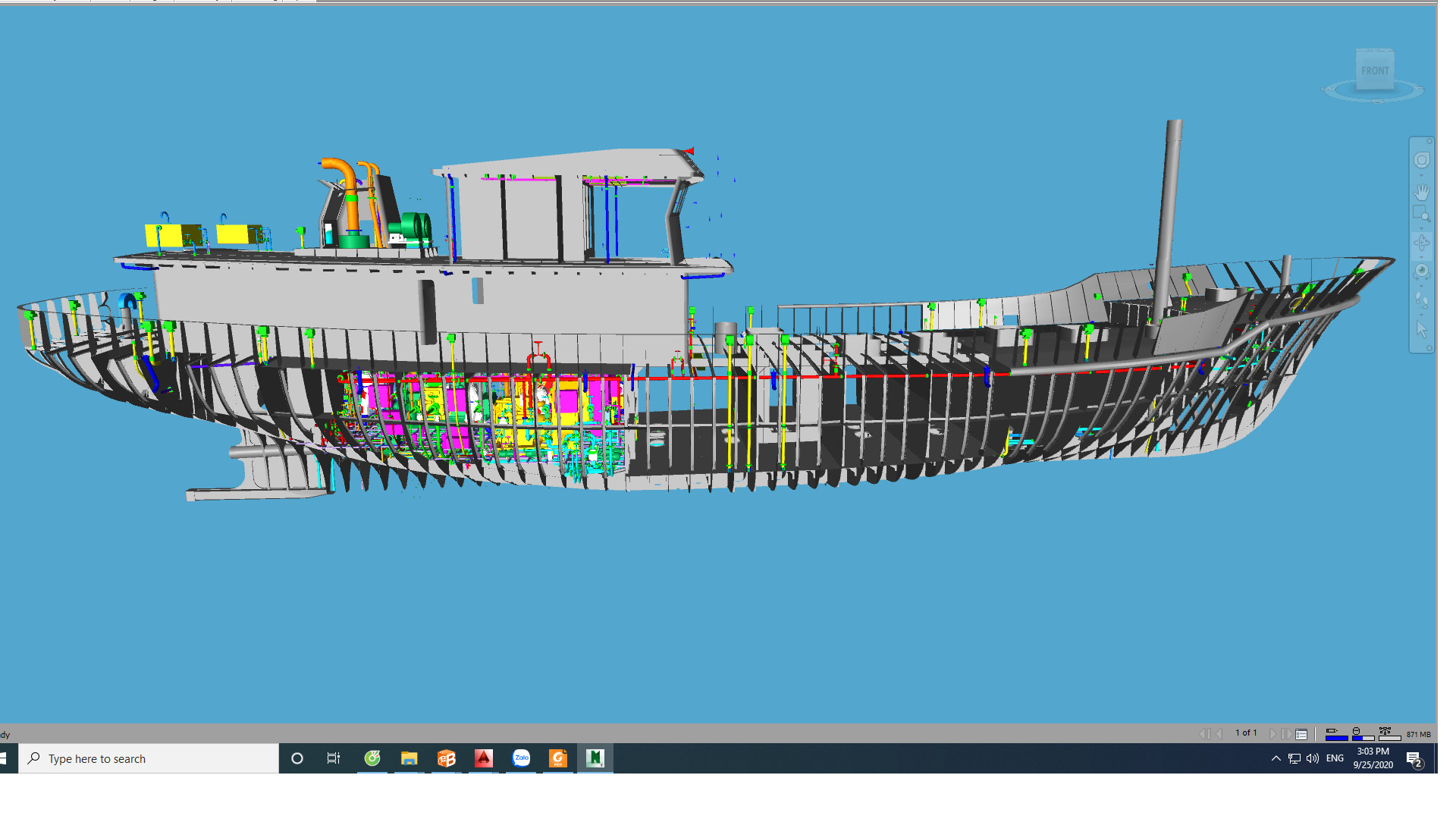The image size is (1456, 819).
Task: Expand the Zoom tool options arrow
Action: [1421, 227]
